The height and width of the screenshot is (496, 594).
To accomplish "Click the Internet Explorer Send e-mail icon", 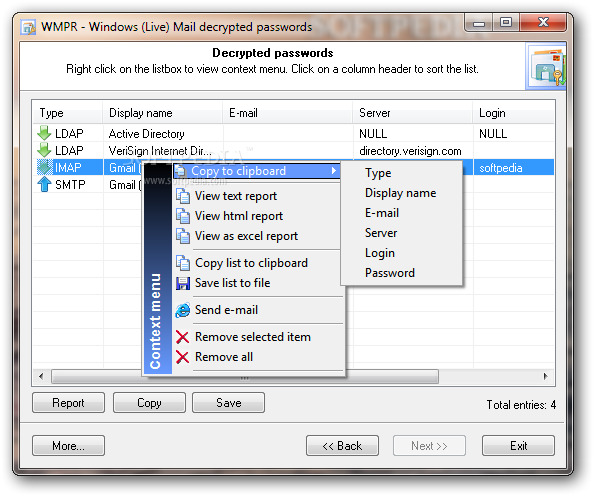I will click(x=183, y=310).
